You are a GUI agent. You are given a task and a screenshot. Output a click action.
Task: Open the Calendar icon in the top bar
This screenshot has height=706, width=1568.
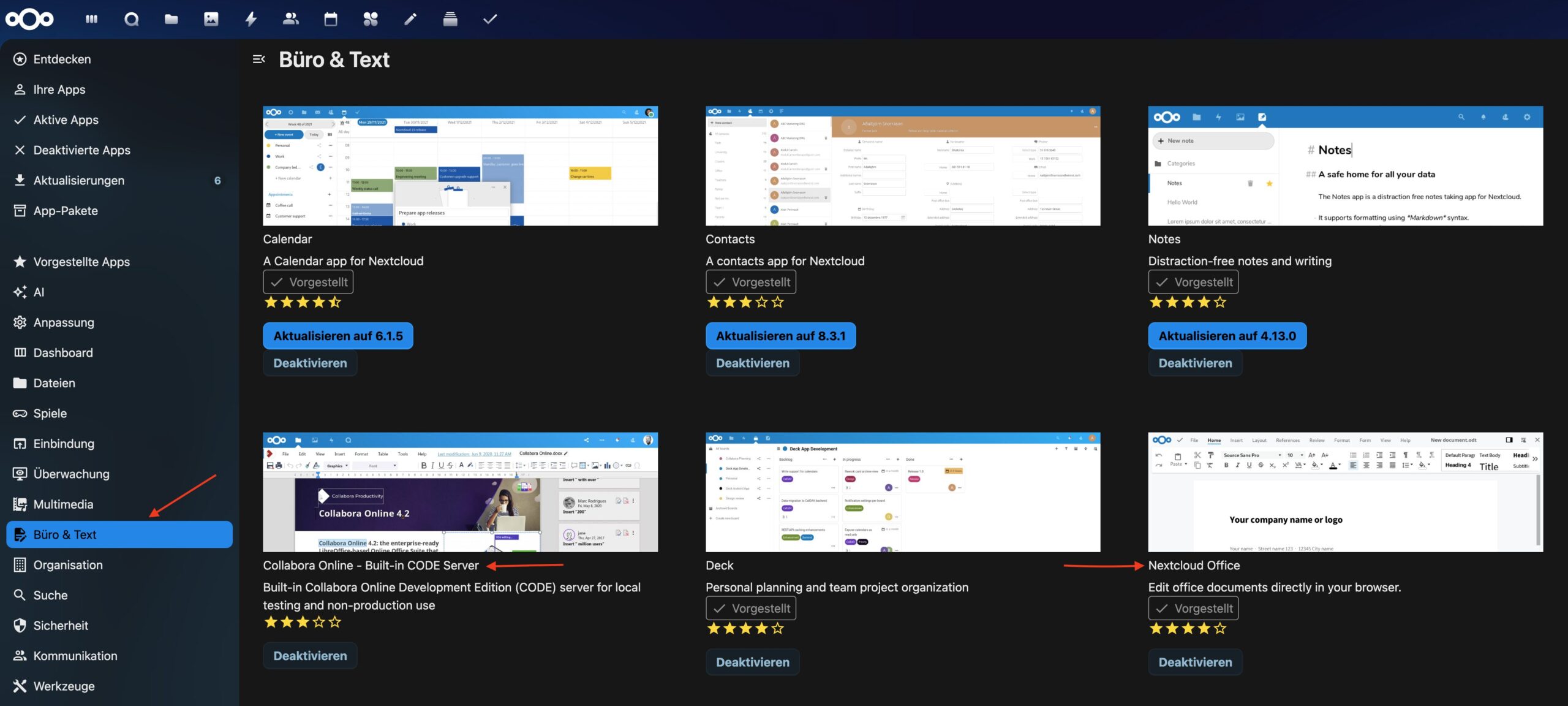(x=331, y=19)
